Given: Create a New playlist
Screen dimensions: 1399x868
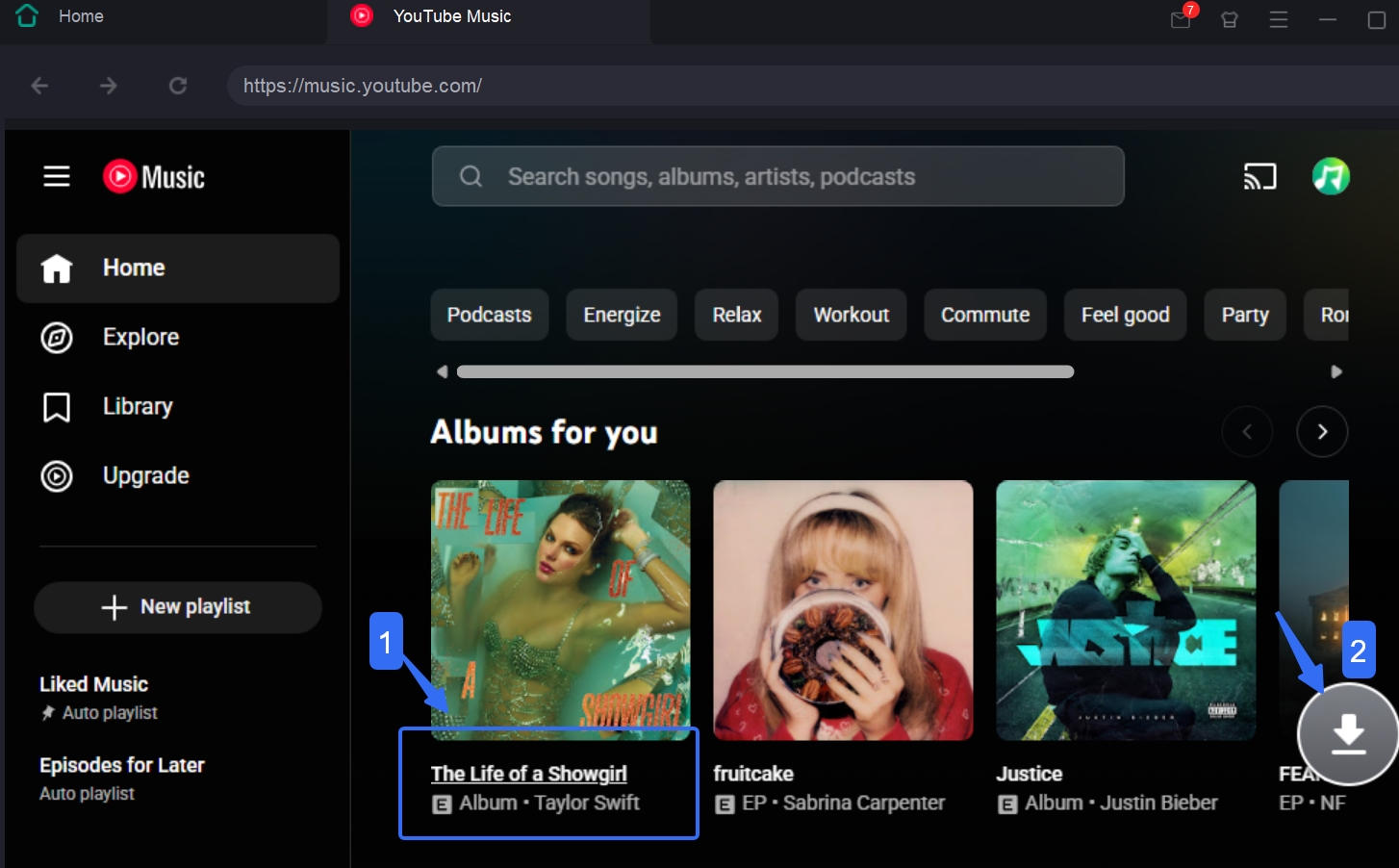Looking at the screenshot, I should 177,607.
